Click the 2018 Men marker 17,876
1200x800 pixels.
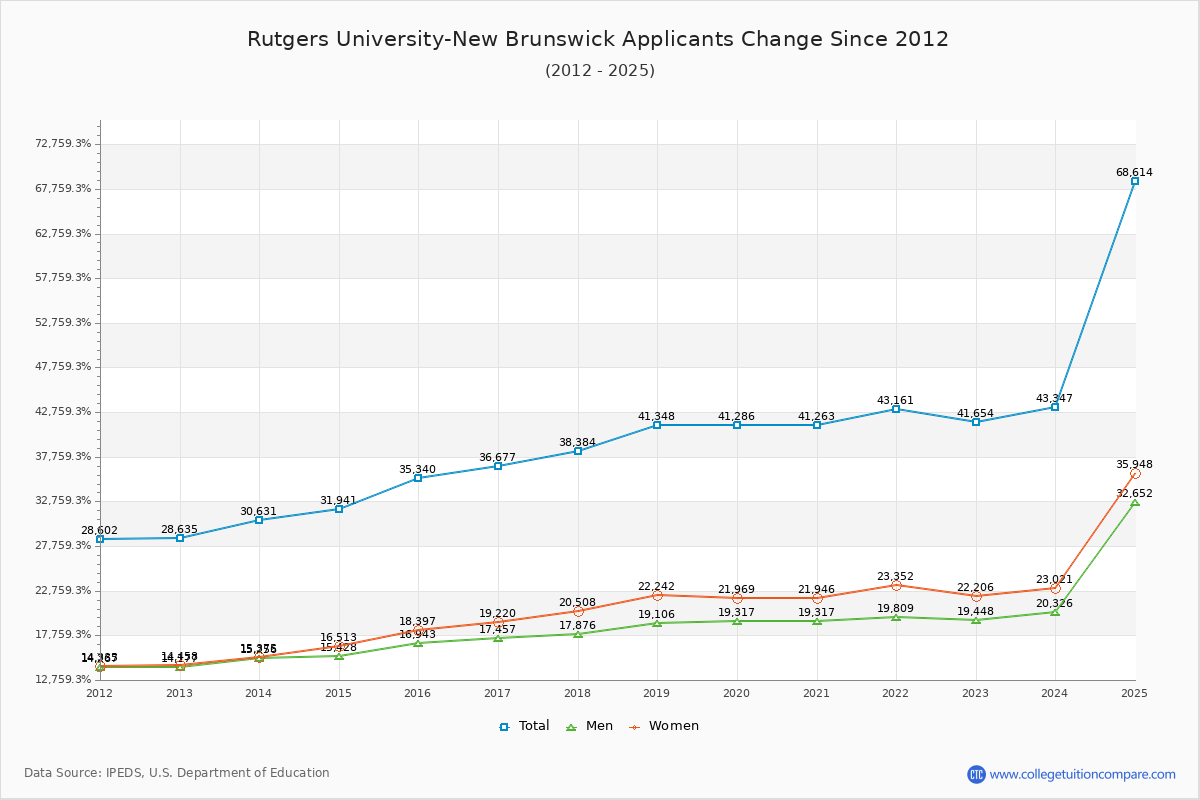578,634
